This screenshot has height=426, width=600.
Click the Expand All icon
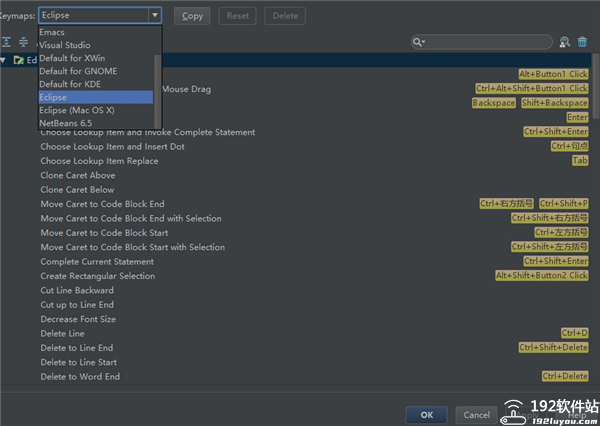tap(7, 41)
